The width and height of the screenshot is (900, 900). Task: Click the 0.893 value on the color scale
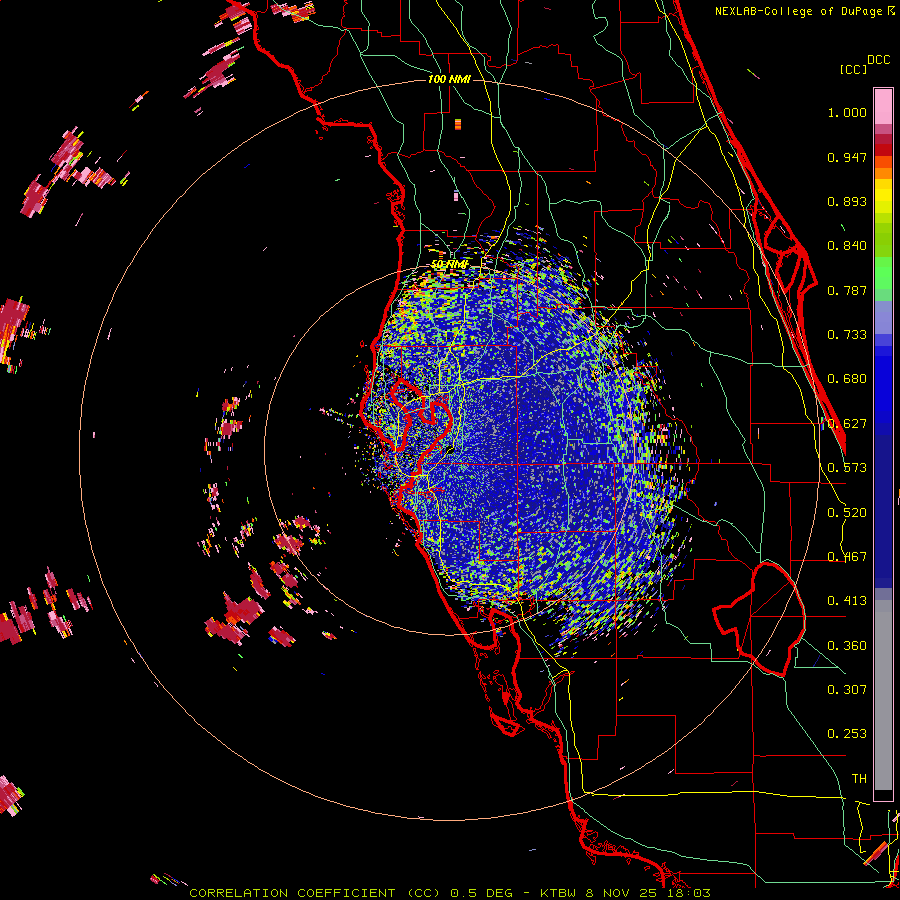[847, 201]
